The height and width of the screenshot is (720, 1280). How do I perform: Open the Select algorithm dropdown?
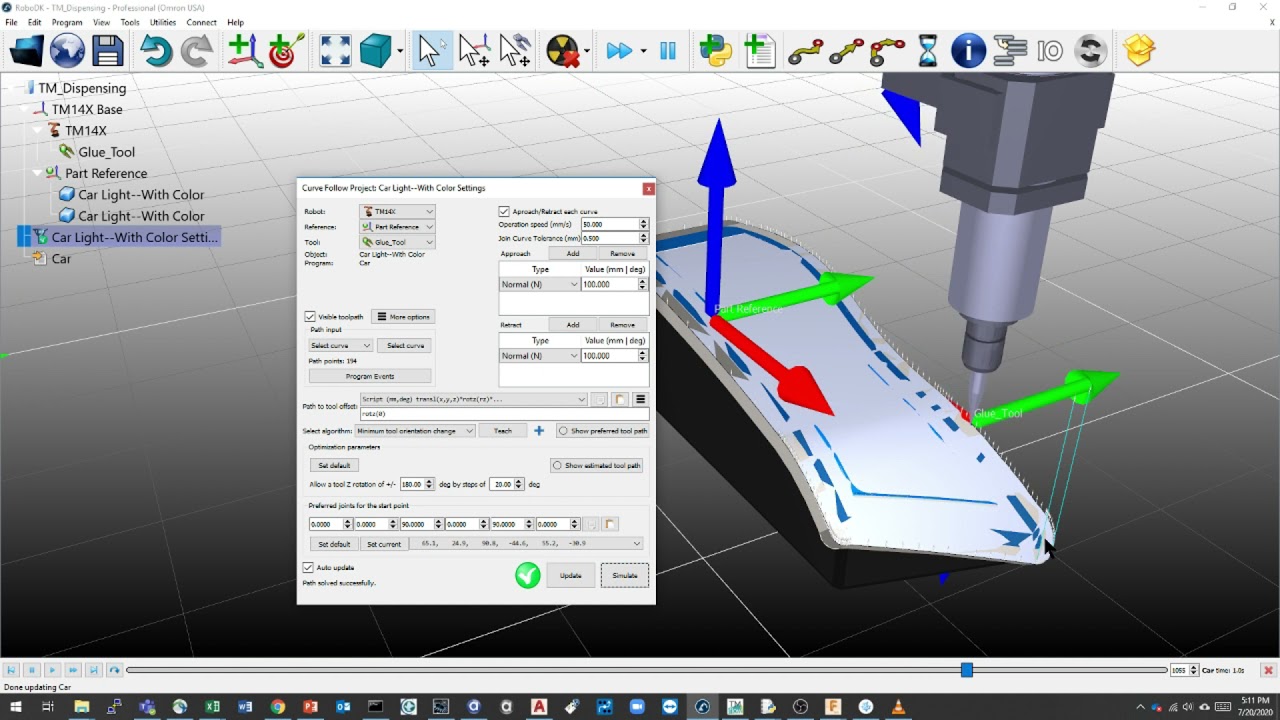click(416, 431)
